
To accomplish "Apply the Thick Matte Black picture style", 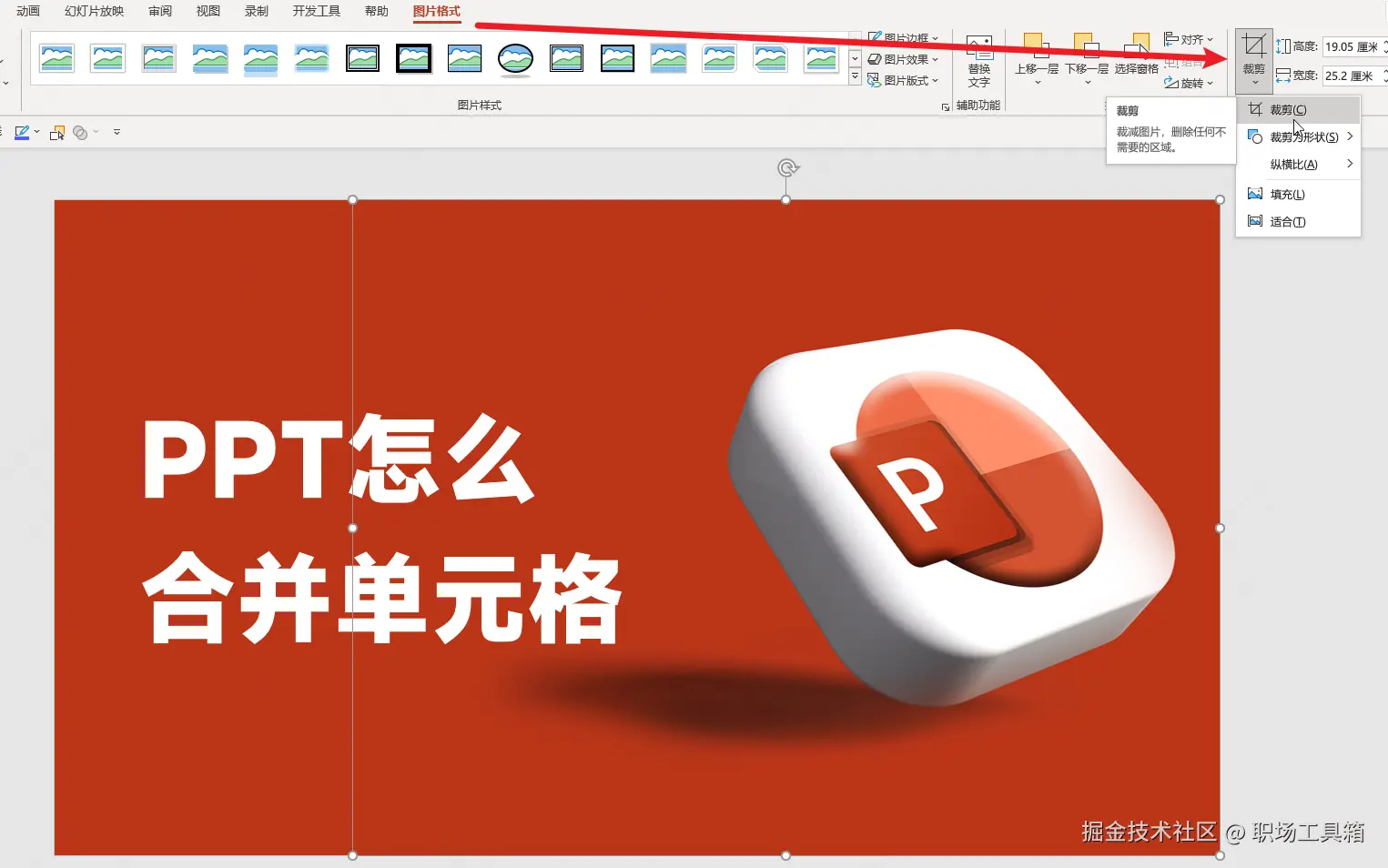I will click(x=413, y=59).
